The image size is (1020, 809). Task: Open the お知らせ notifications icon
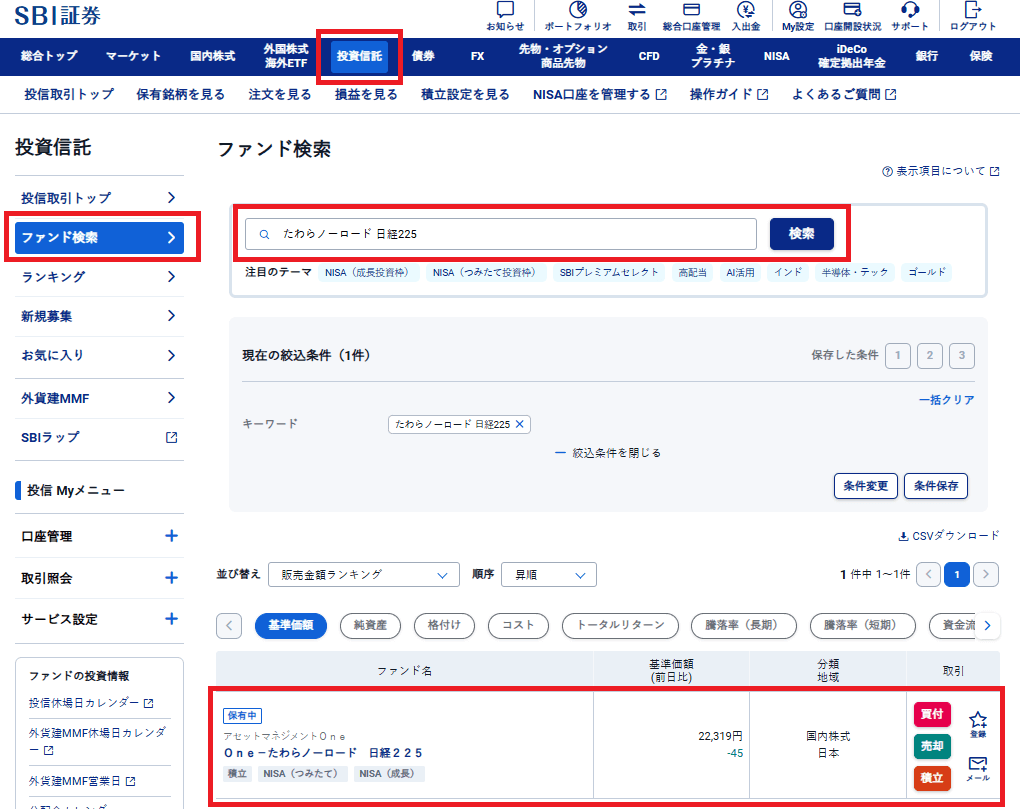pyautogui.click(x=505, y=10)
